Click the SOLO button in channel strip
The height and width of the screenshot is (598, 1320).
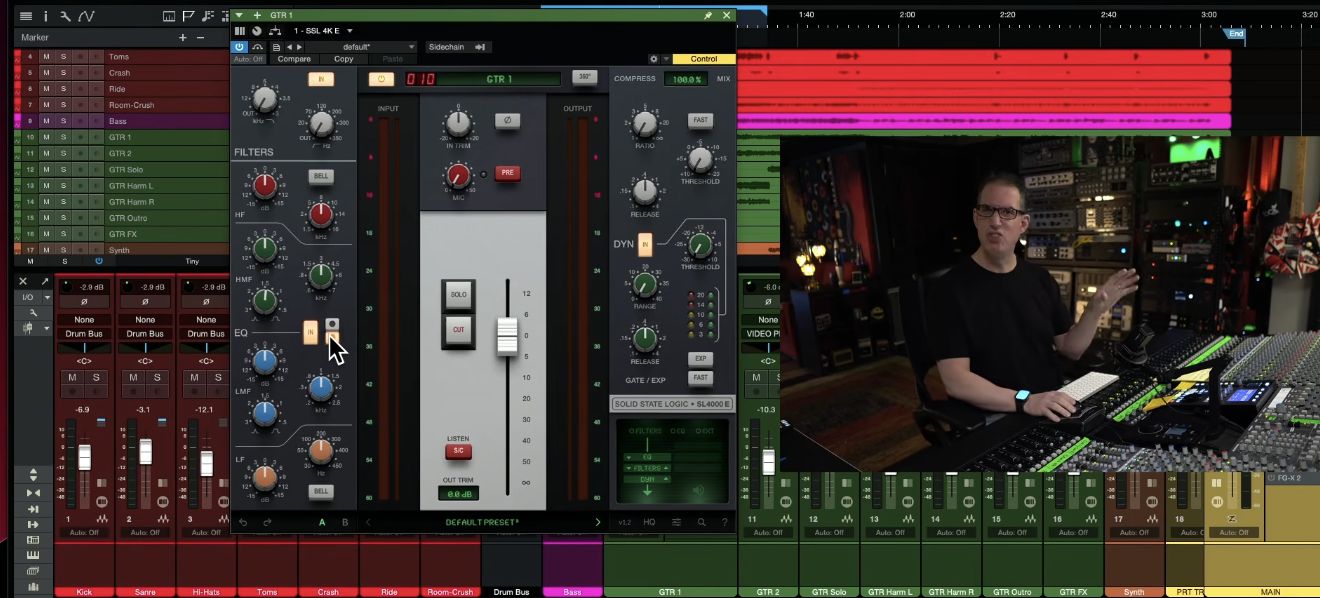(459, 295)
